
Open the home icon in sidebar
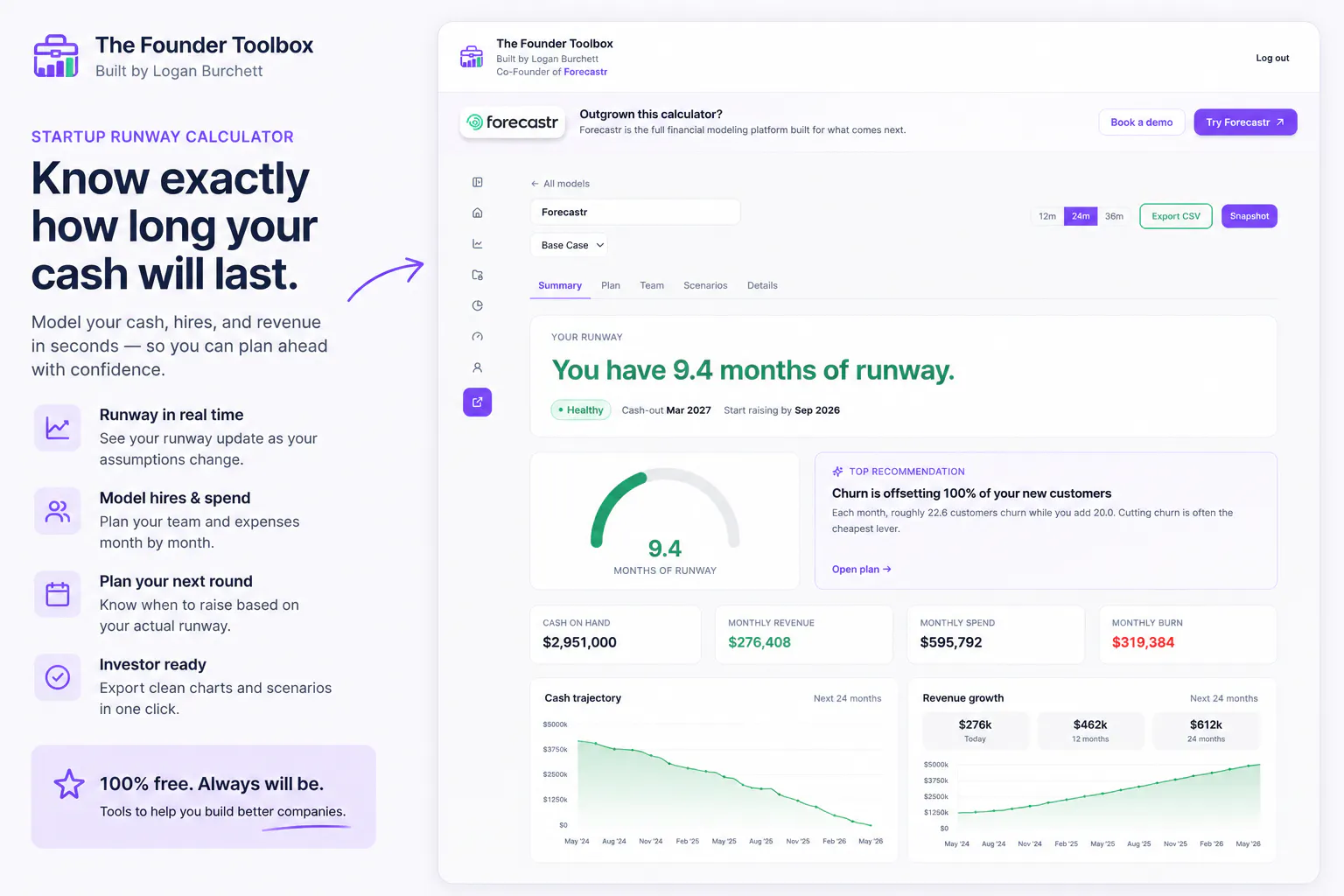(x=477, y=213)
